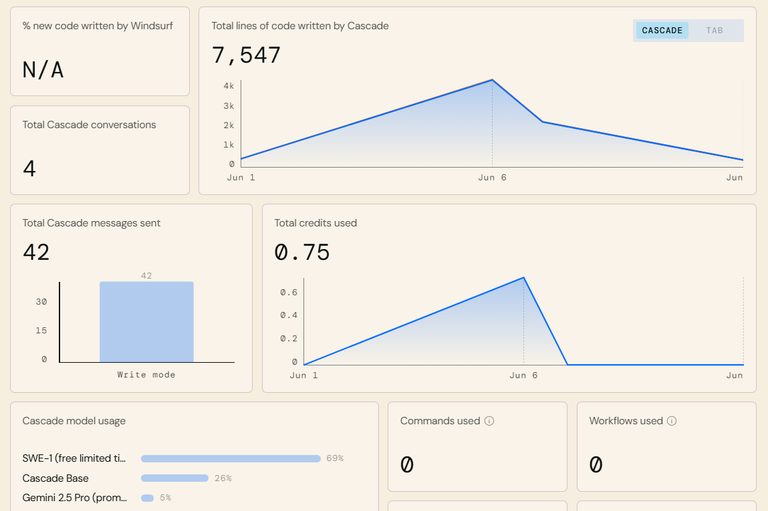Switch to the CASCADE toggle option

click(x=662, y=30)
